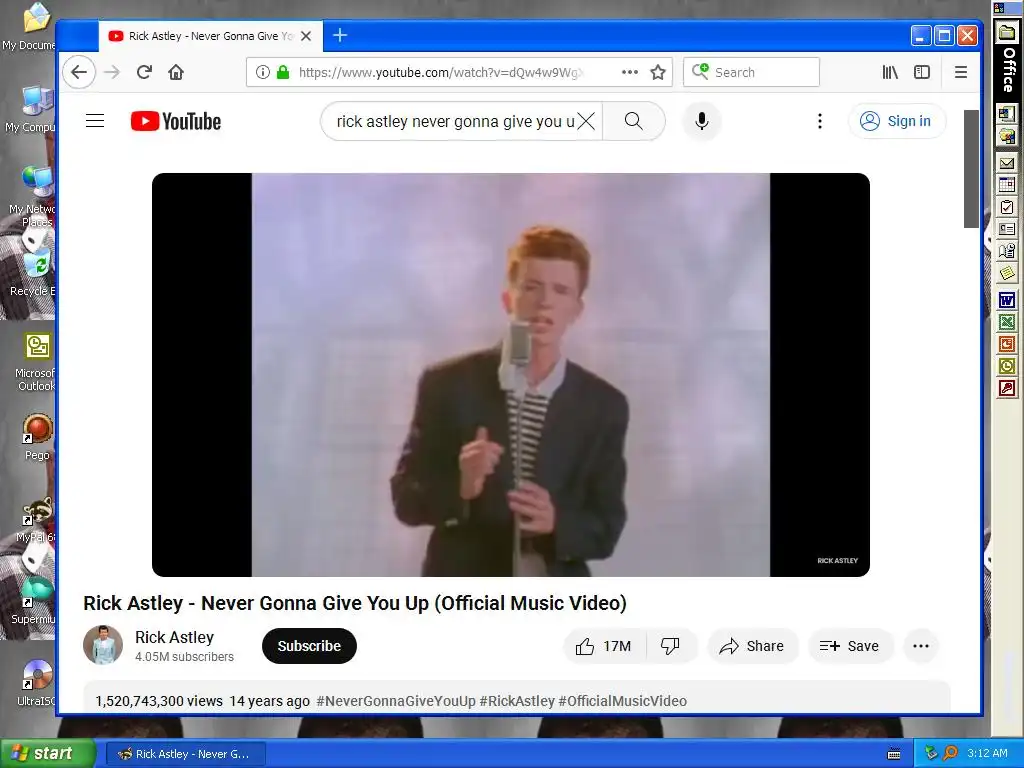Open the Windows start menu
The height and width of the screenshot is (768, 1024).
point(46,753)
